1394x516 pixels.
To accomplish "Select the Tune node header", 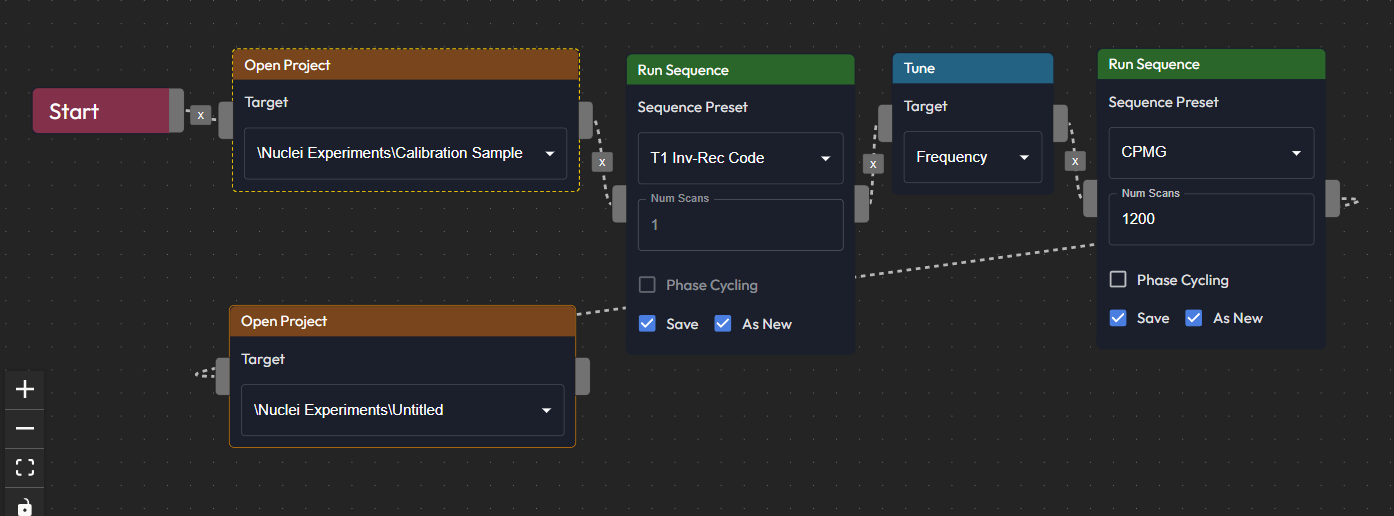I will click(973, 68).
